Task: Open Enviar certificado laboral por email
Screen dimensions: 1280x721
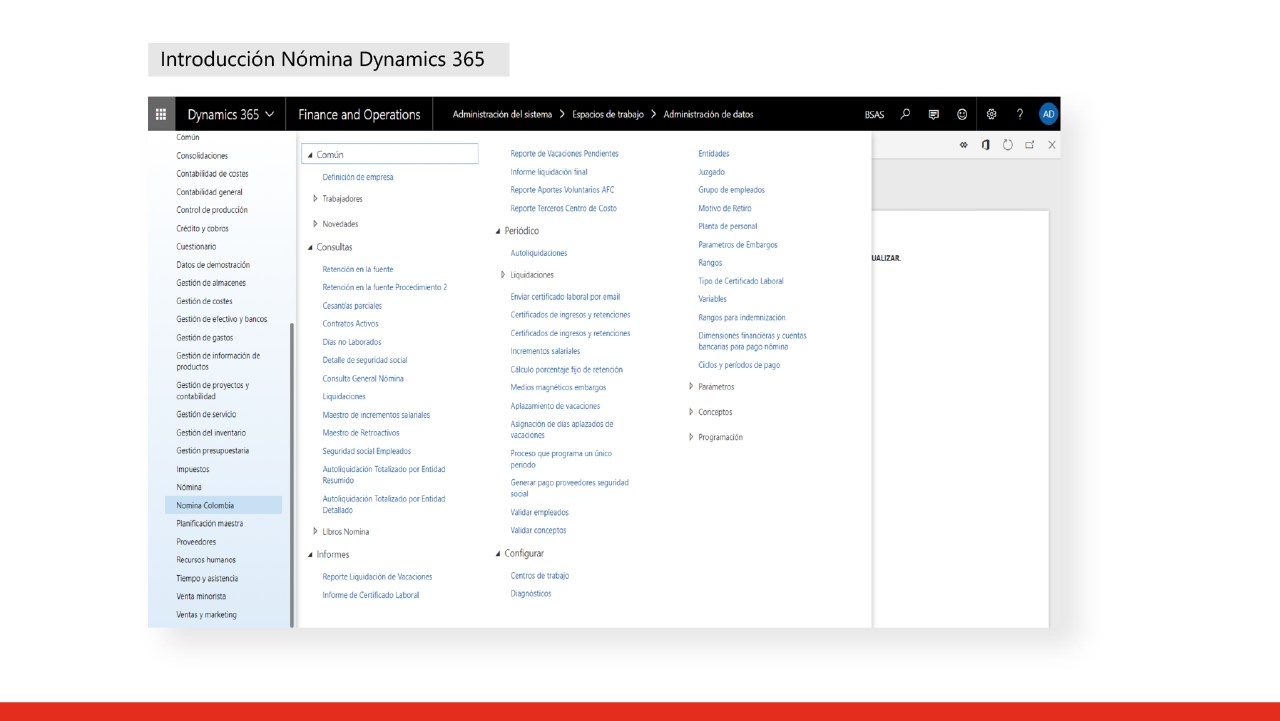Action: click(565, 297)
